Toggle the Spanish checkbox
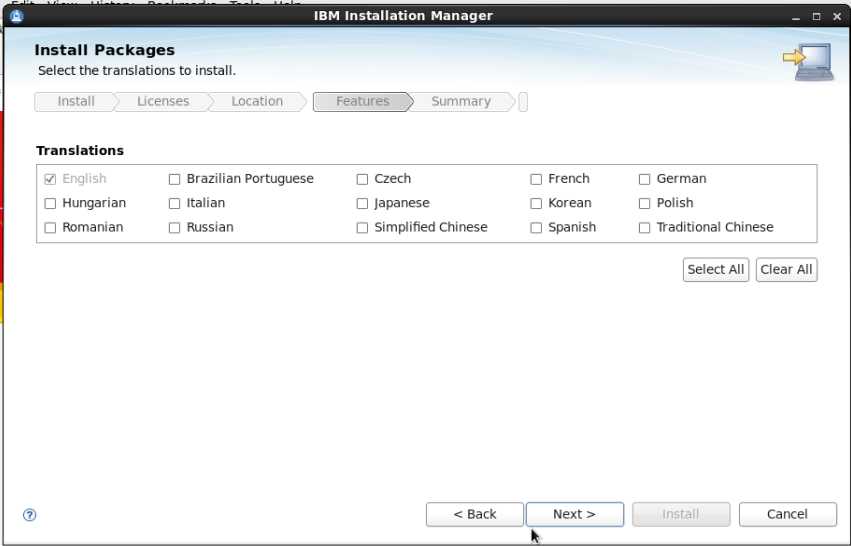 536,227
